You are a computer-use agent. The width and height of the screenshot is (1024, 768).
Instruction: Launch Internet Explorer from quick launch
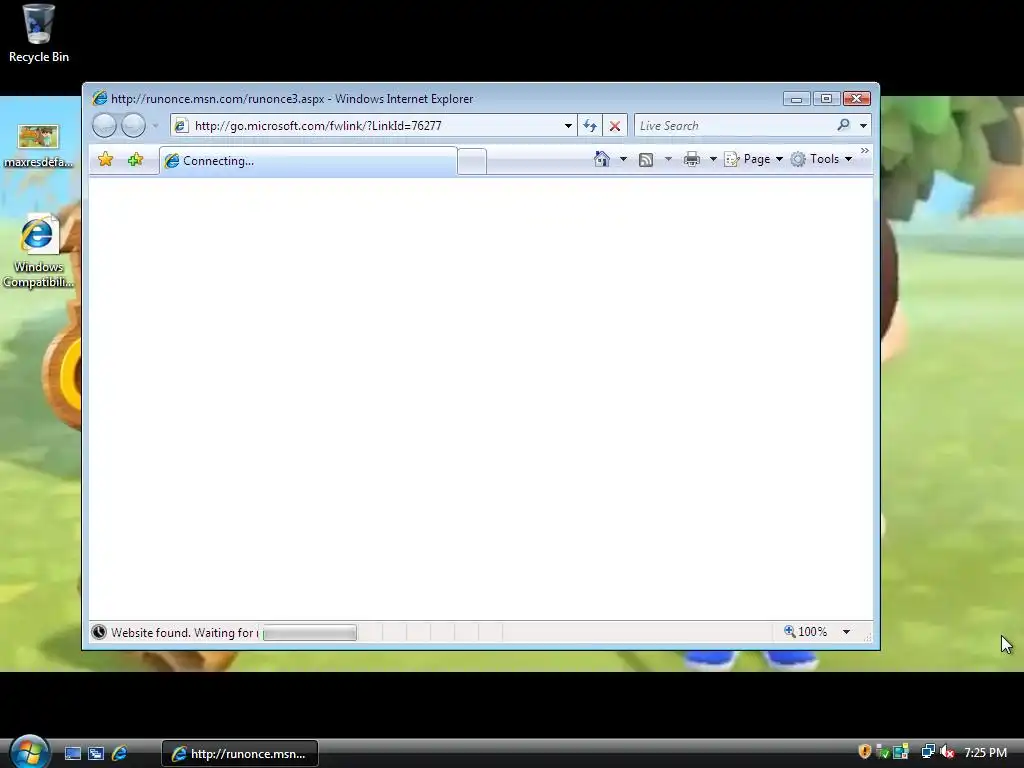point(120,754)
